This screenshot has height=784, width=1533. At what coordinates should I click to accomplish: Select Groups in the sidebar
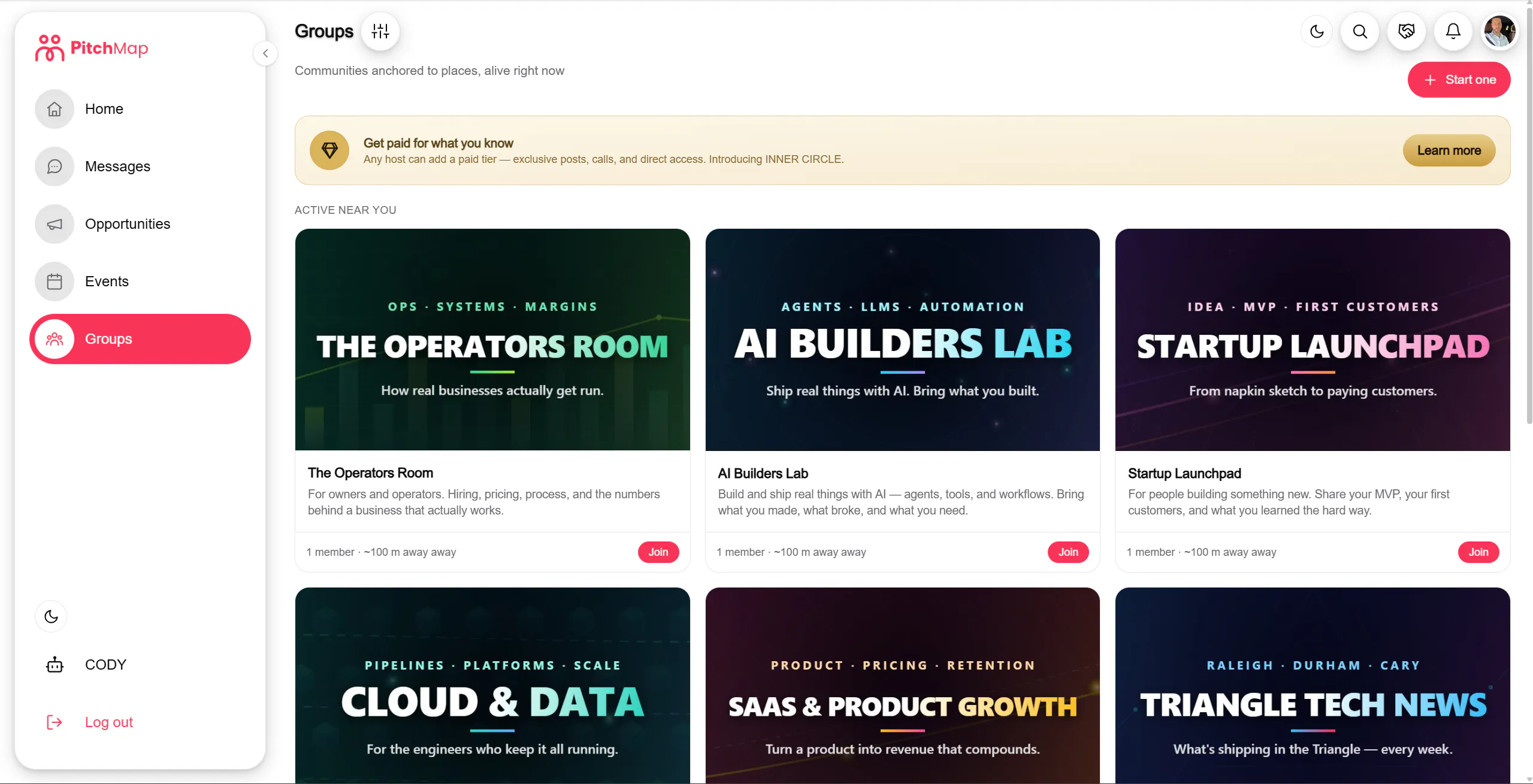[x=140, y=339]
